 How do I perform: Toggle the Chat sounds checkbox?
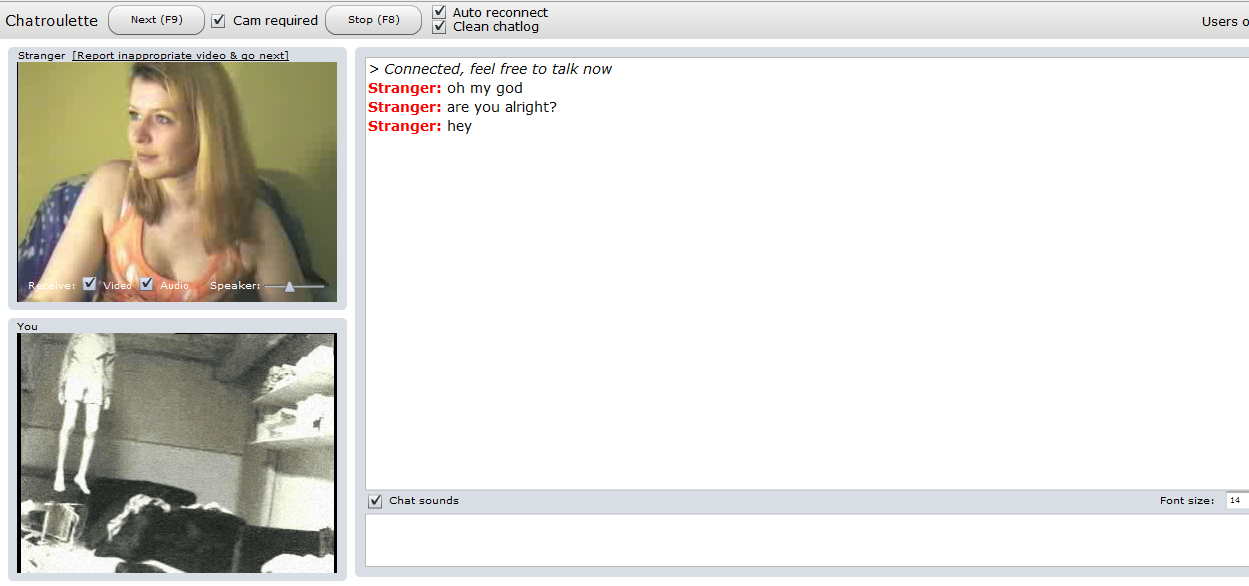375,501
